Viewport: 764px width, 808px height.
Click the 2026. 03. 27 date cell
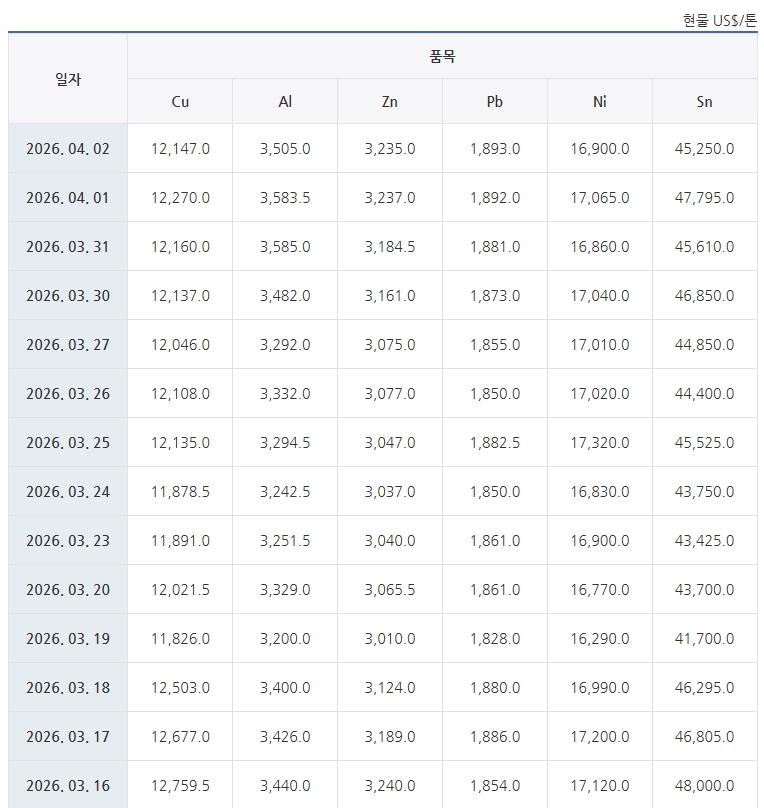[x=68, y=345]
